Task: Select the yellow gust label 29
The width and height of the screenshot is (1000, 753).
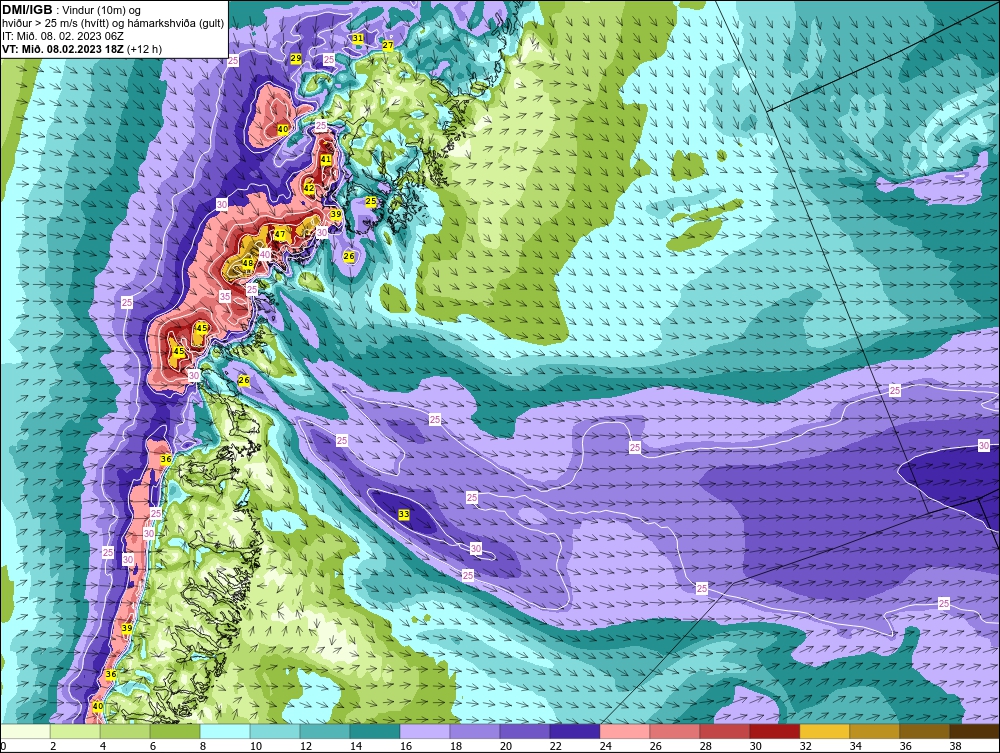Action: point(296,59)
